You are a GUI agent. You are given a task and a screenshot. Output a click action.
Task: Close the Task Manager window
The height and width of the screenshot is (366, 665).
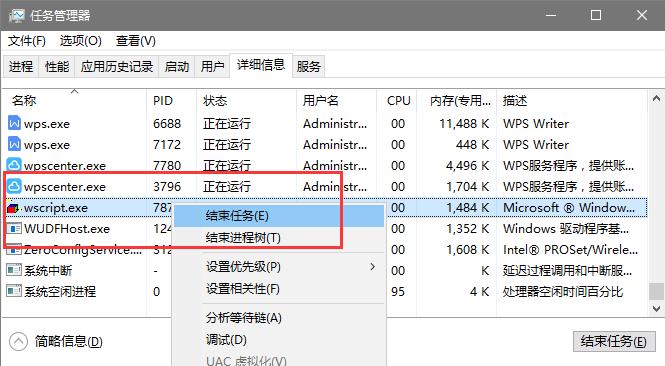pos(642,15)
